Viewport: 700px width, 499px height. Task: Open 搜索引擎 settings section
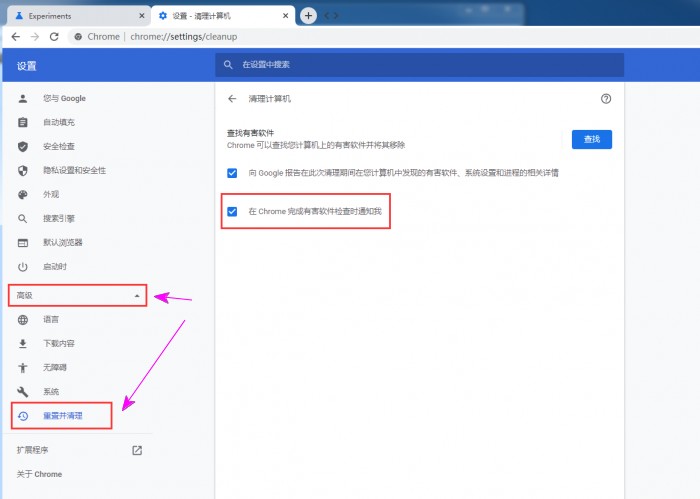pyautogui.click(x=58, y=219)
